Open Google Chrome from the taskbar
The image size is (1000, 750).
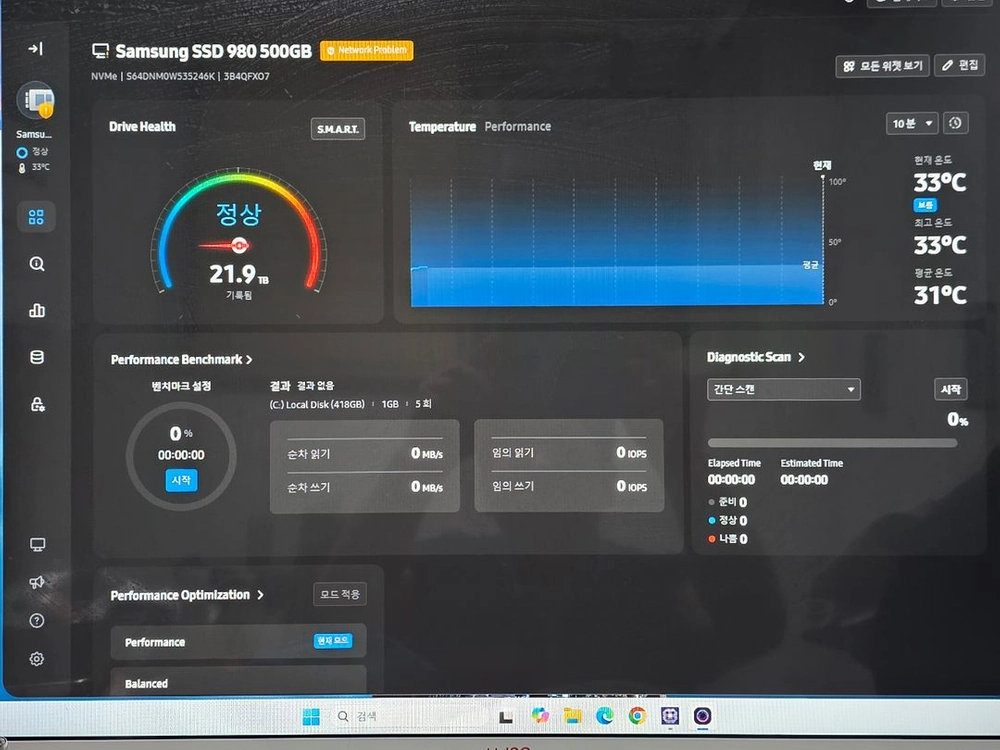(x=637, y=716)
